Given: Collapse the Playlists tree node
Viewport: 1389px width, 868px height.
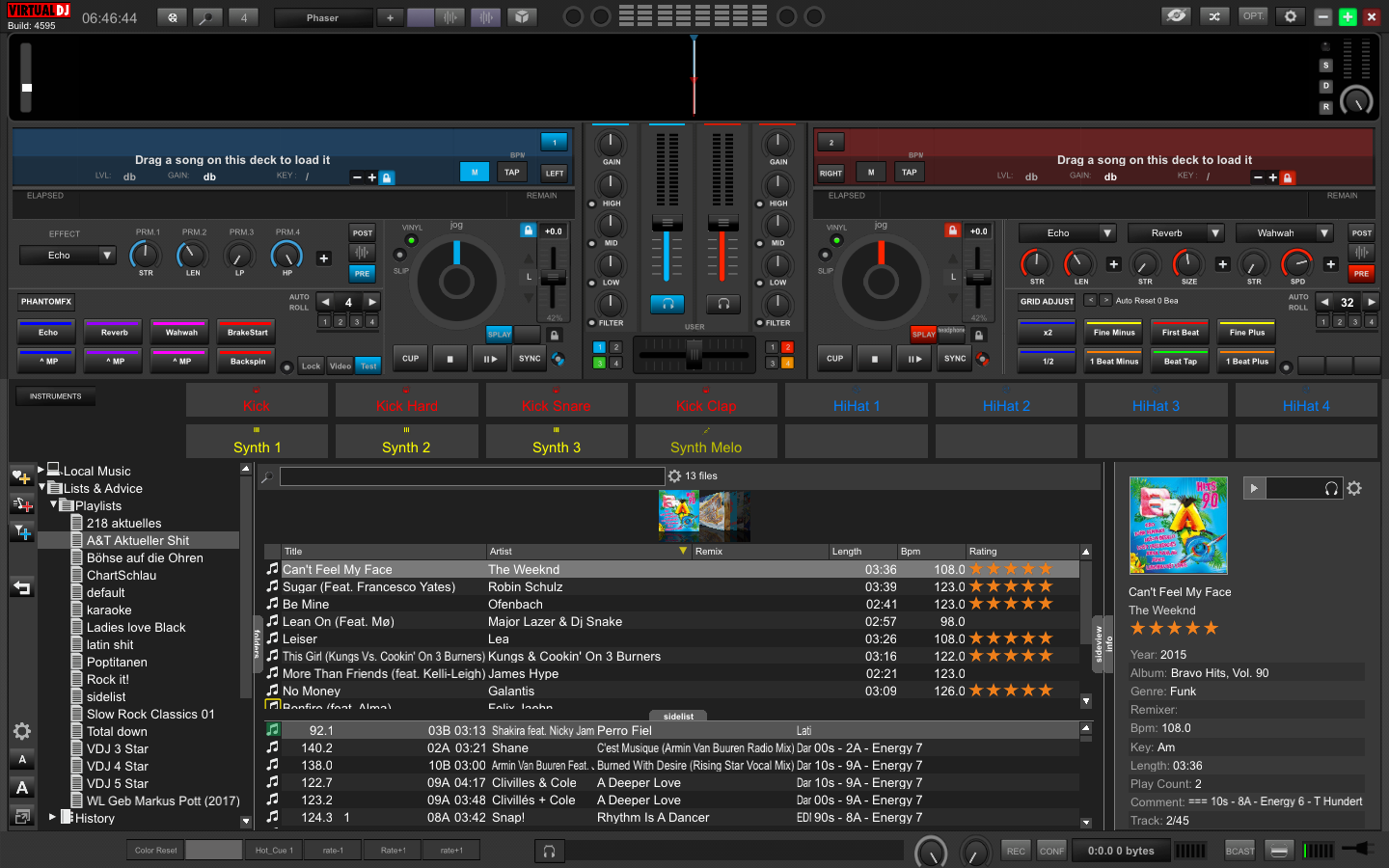Looking at the screenshot, I should click(54, 504).
